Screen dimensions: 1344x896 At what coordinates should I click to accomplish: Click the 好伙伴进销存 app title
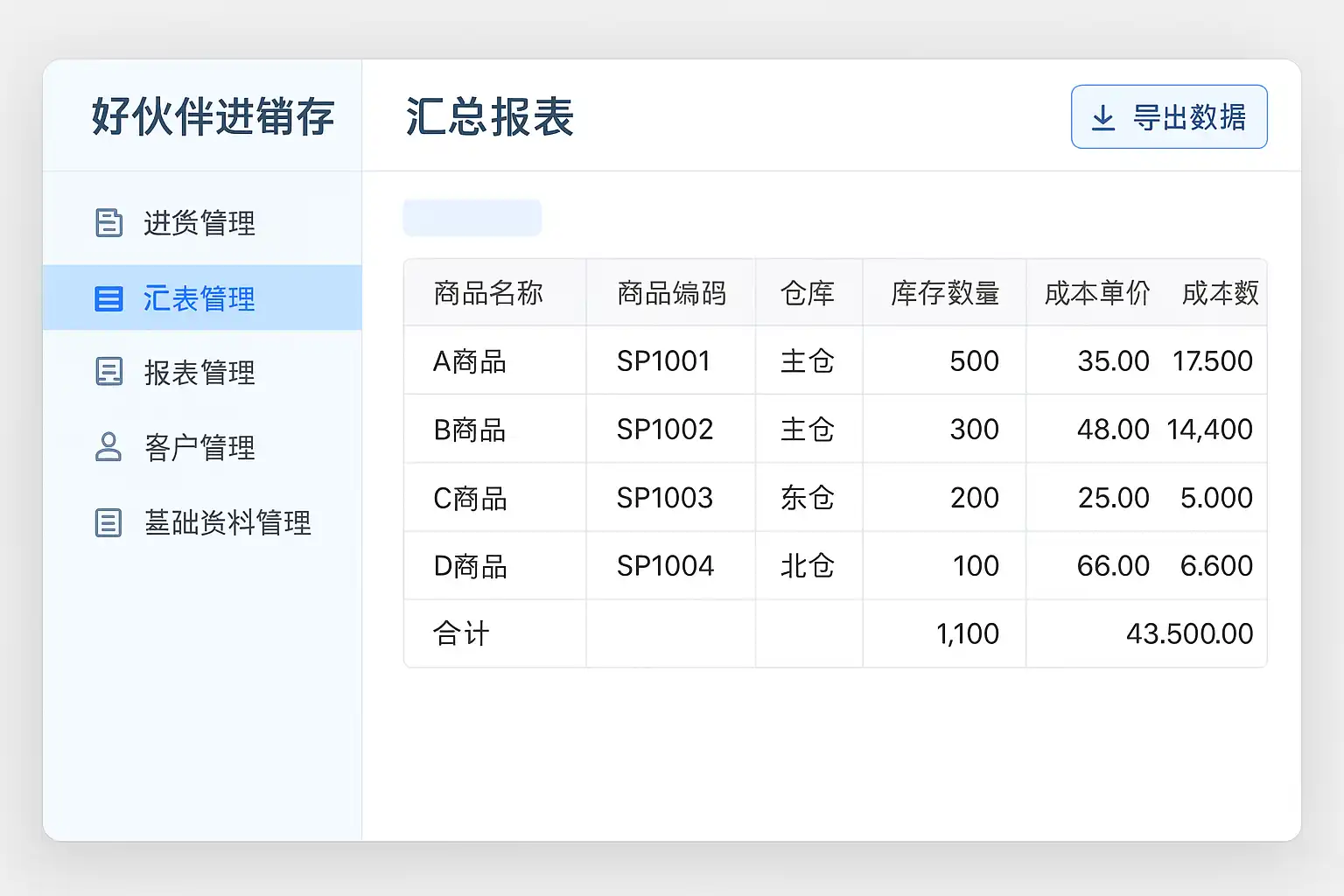[213, 117]
